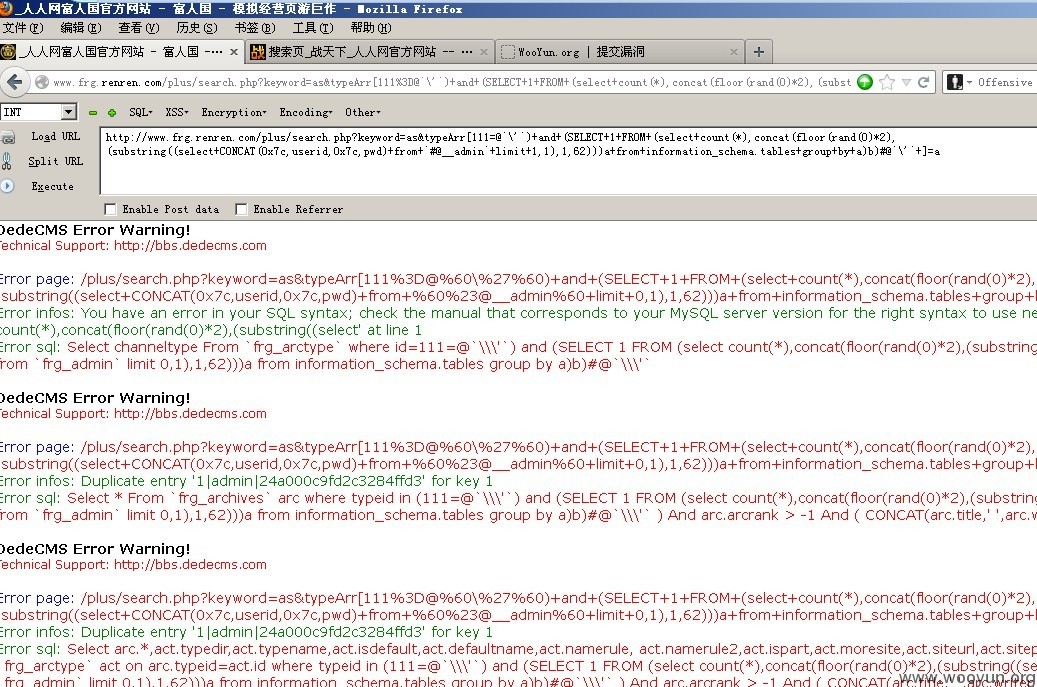Click HackBar green minus icon
The width and height of the screenshot is (1037, 687).
[93, 112]
